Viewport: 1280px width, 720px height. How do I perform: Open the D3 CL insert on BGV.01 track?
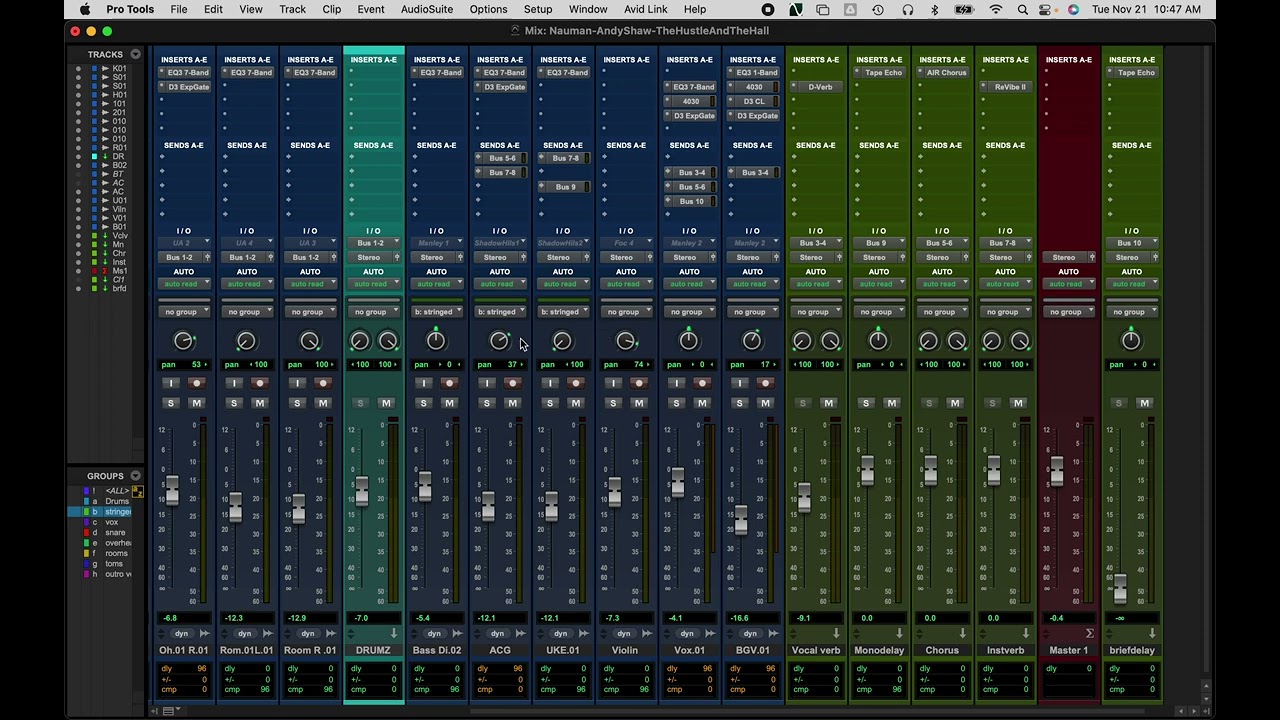[753, 101]
